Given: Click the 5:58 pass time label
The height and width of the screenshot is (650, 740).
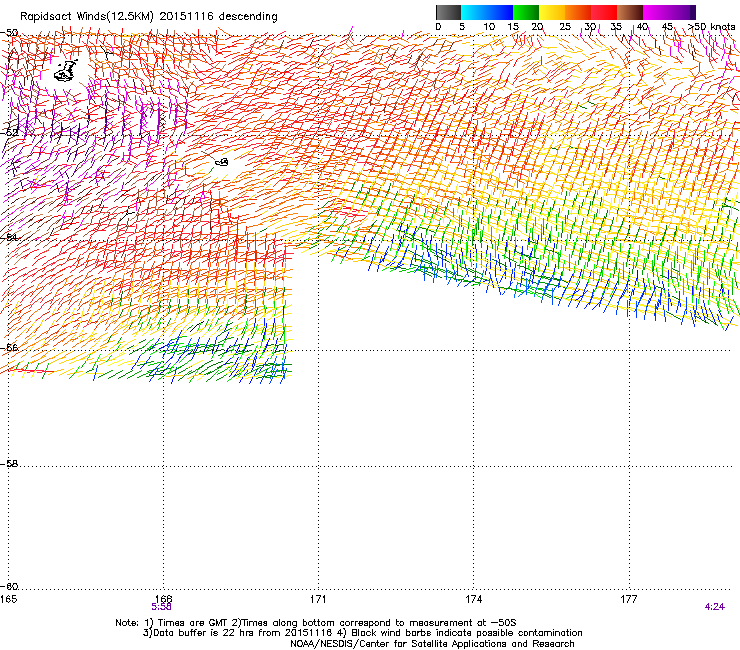Looking at the screenshot, I should tap(161, 607).
